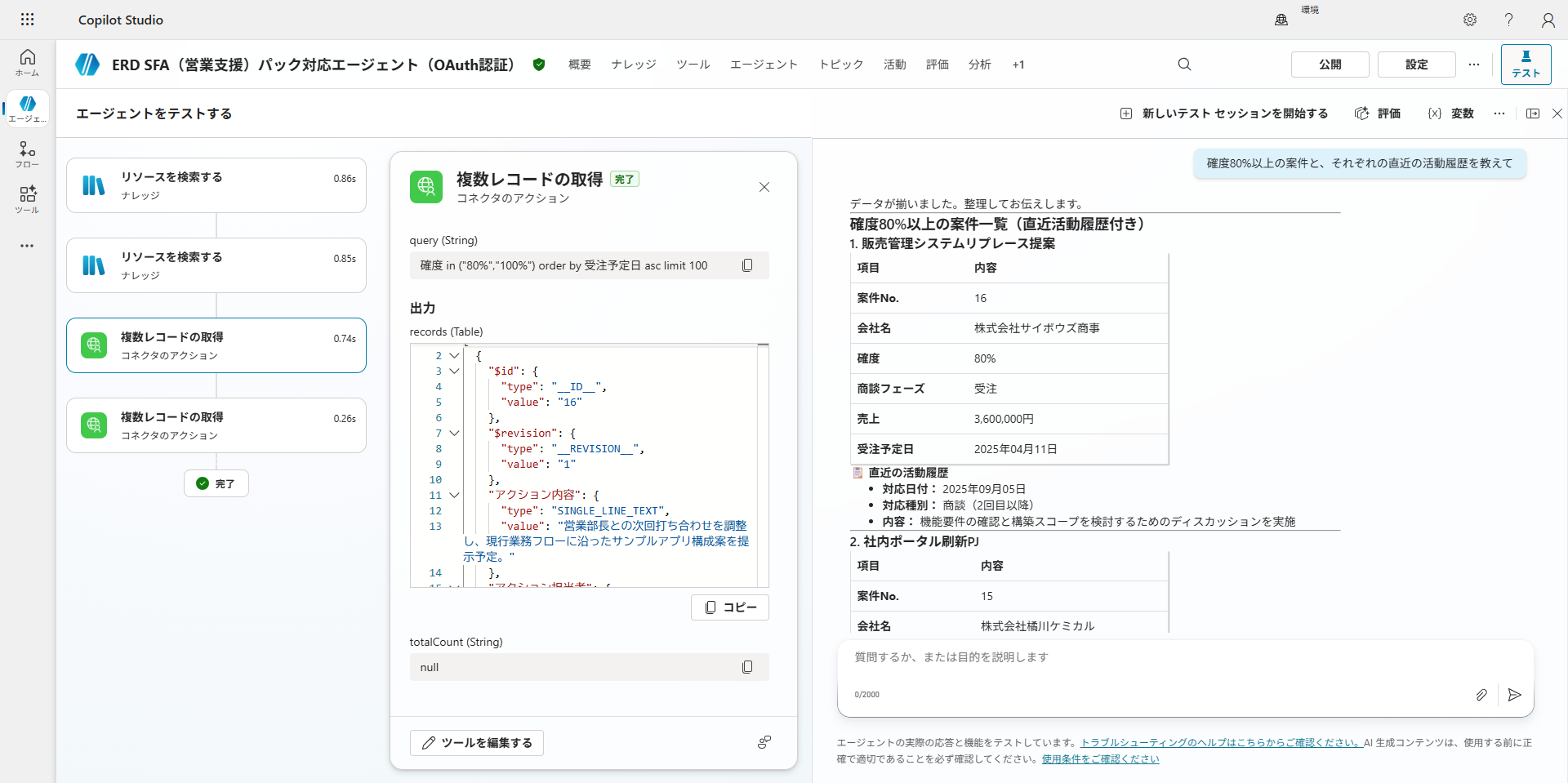Viewport: 1568px width, 783px height.
Task: Open エージェント in the left sidebar
Action: tap(27, 108)
